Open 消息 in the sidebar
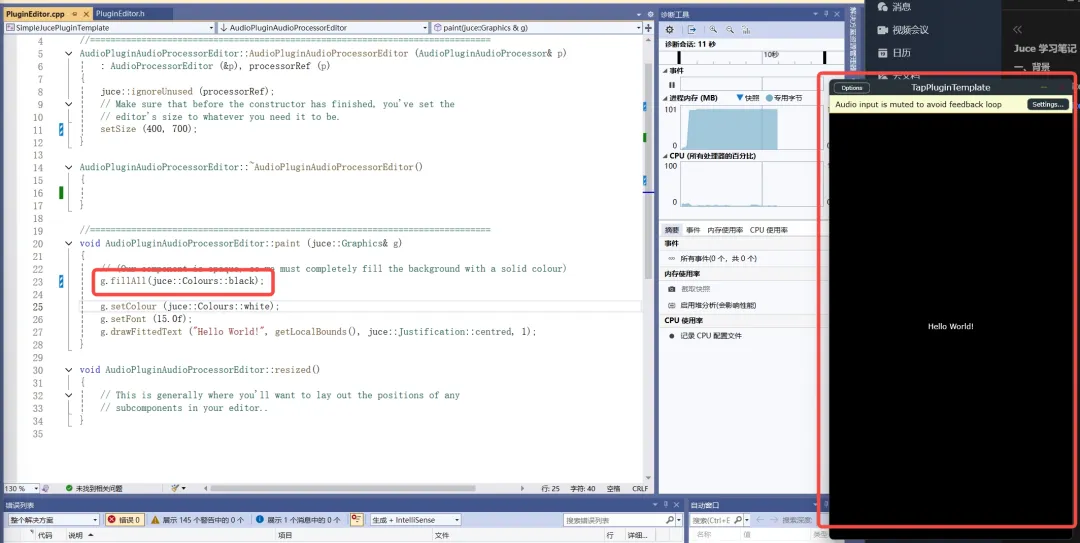Image resolution: width=1080 pixels, height=543 pixels. (894, 7)
